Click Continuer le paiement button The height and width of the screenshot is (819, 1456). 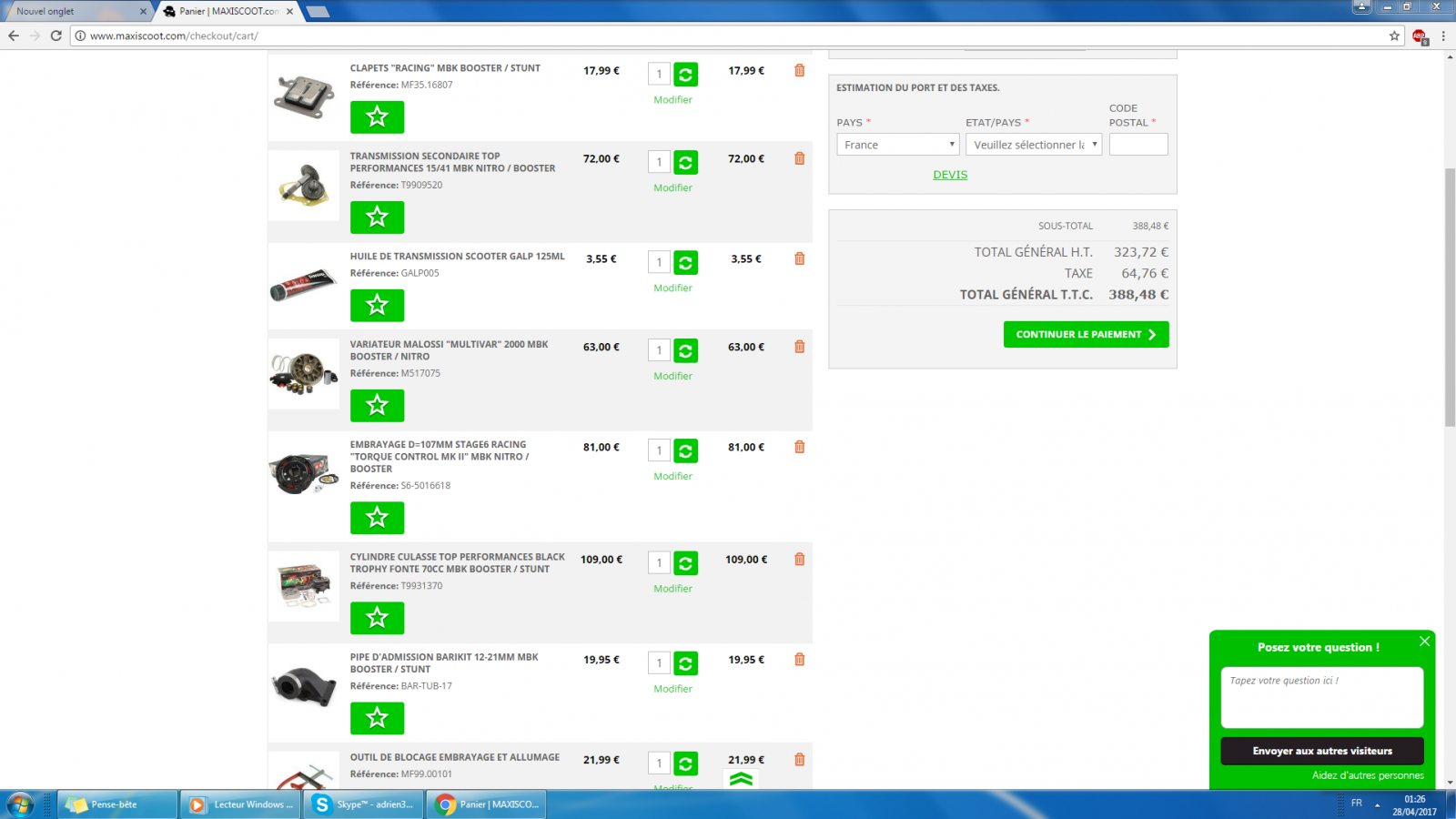tap(1086, 334)
